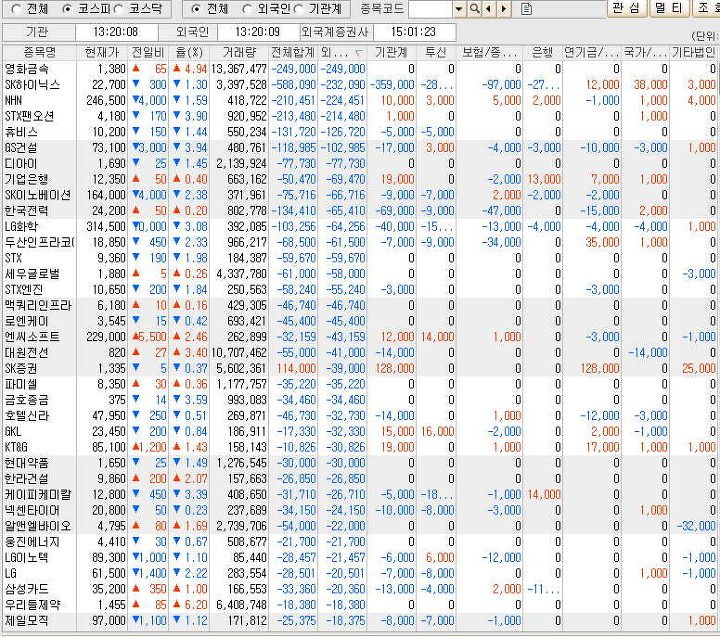Select the 웅진에너지 stock row
This screenshot has height=637, width=720.
pyautogui.click(x=360, y=542)
